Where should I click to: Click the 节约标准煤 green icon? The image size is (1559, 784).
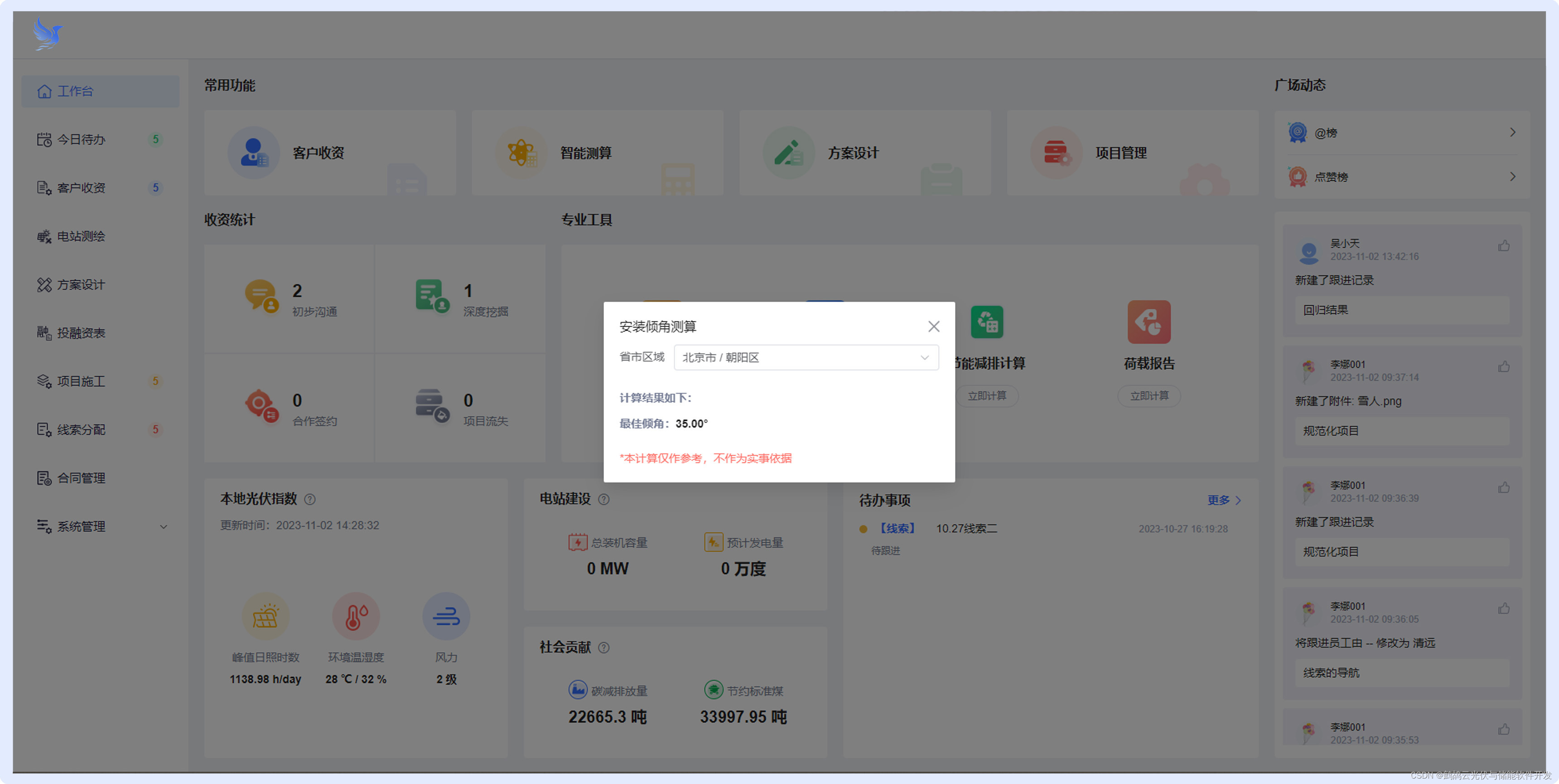pos(714,690)
